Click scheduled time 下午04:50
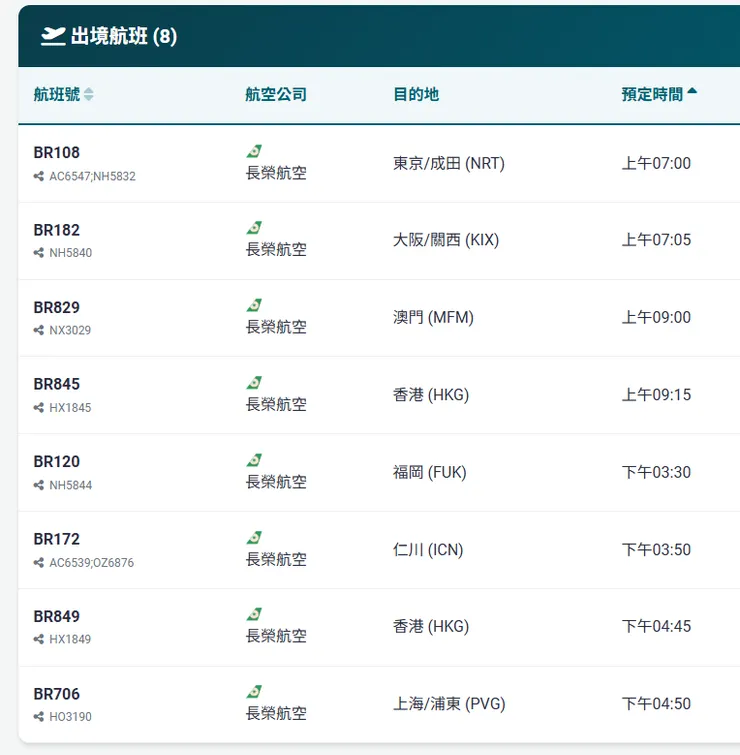 (656, 704)
